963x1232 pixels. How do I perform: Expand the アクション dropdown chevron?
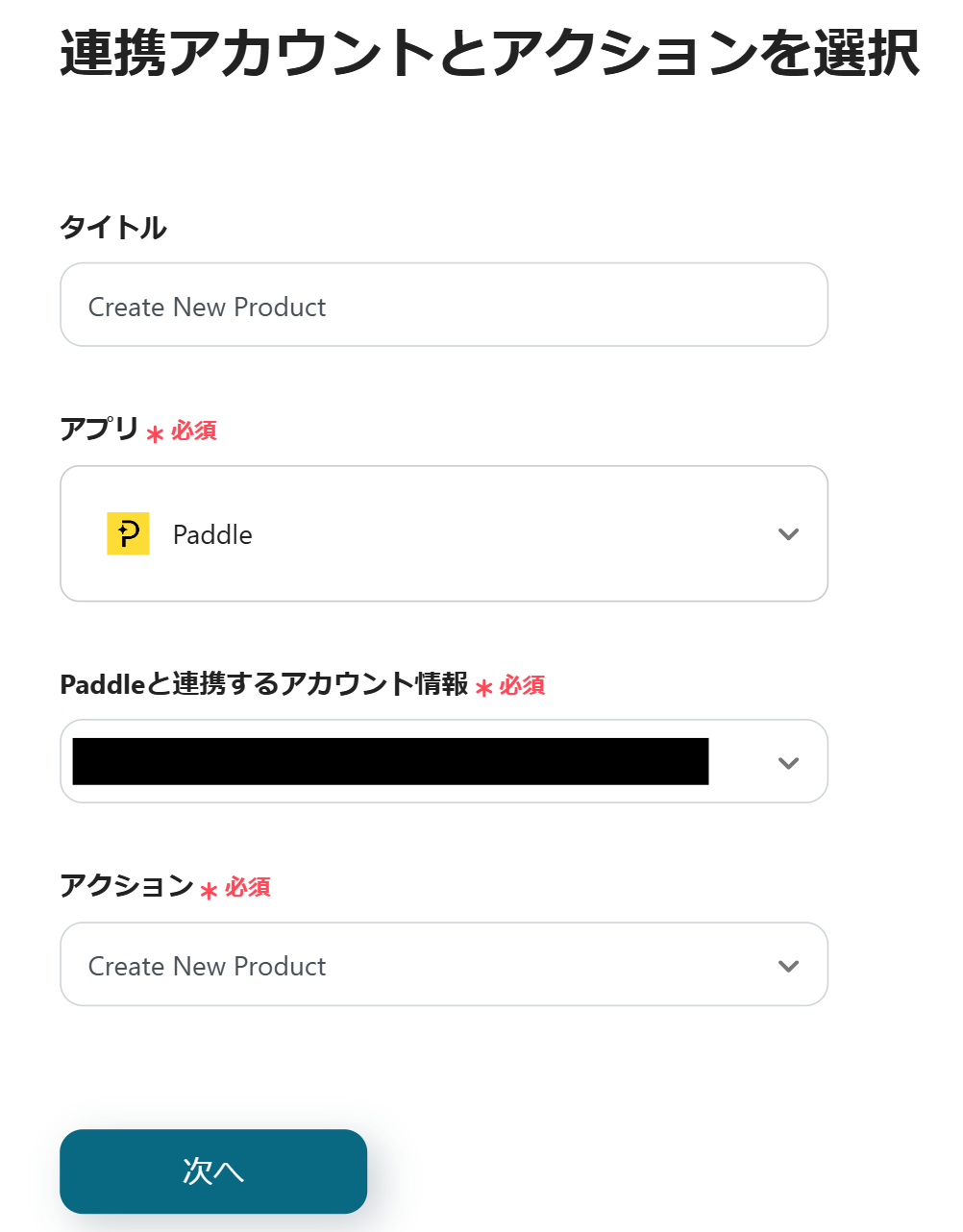tap(788, 966)
